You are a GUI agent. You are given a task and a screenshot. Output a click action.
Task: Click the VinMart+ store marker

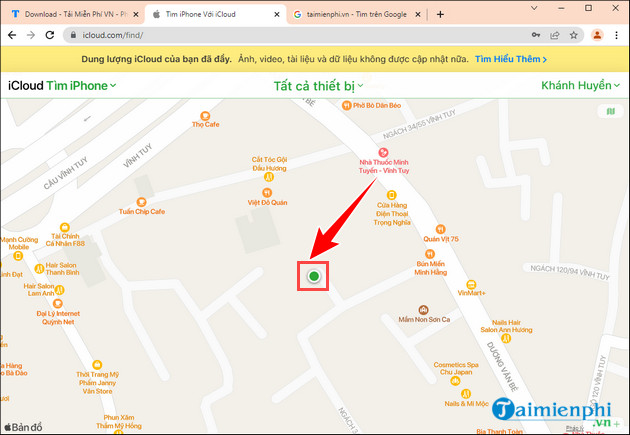click(471, 284)
